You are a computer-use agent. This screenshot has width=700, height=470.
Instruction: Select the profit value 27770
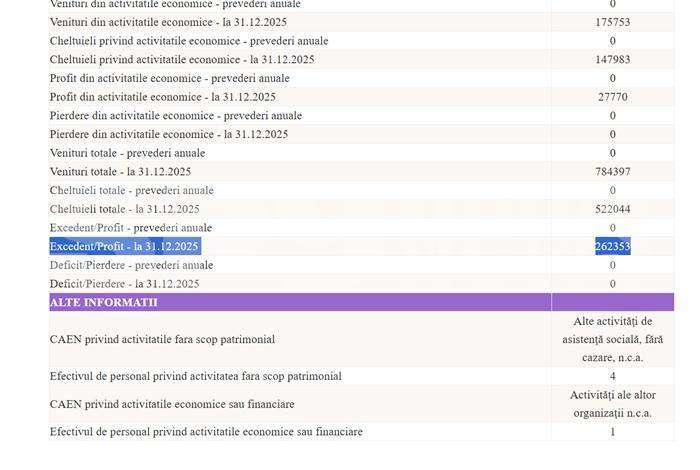612,97
